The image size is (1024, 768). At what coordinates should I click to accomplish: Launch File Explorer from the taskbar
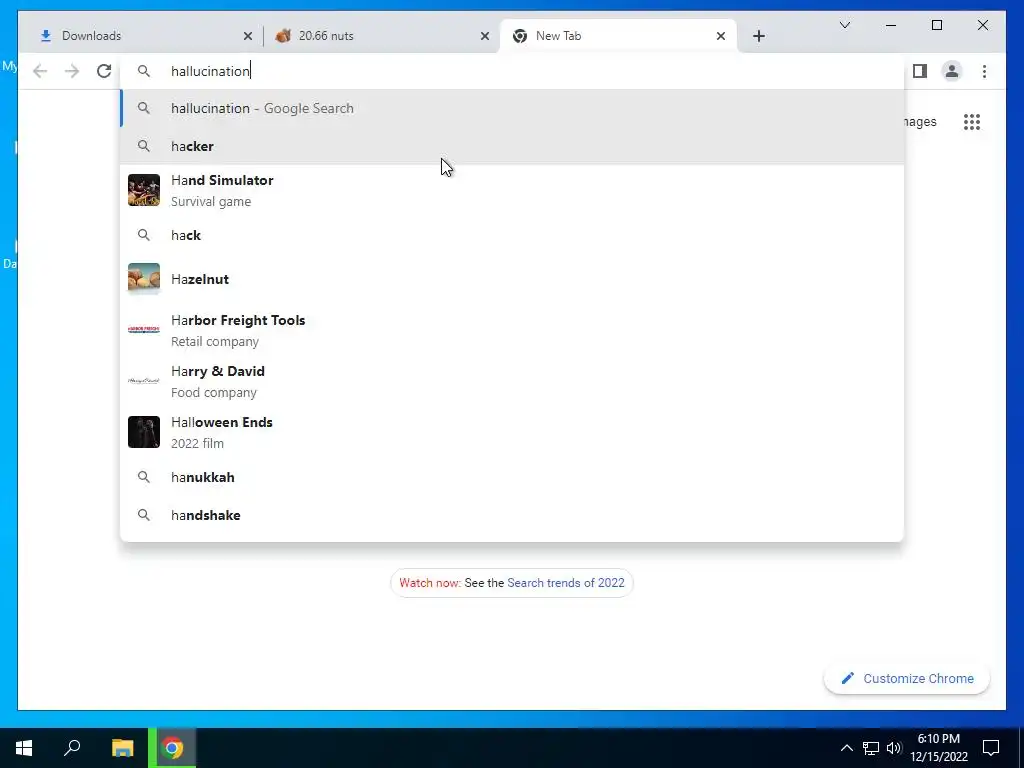coord(122,748)
